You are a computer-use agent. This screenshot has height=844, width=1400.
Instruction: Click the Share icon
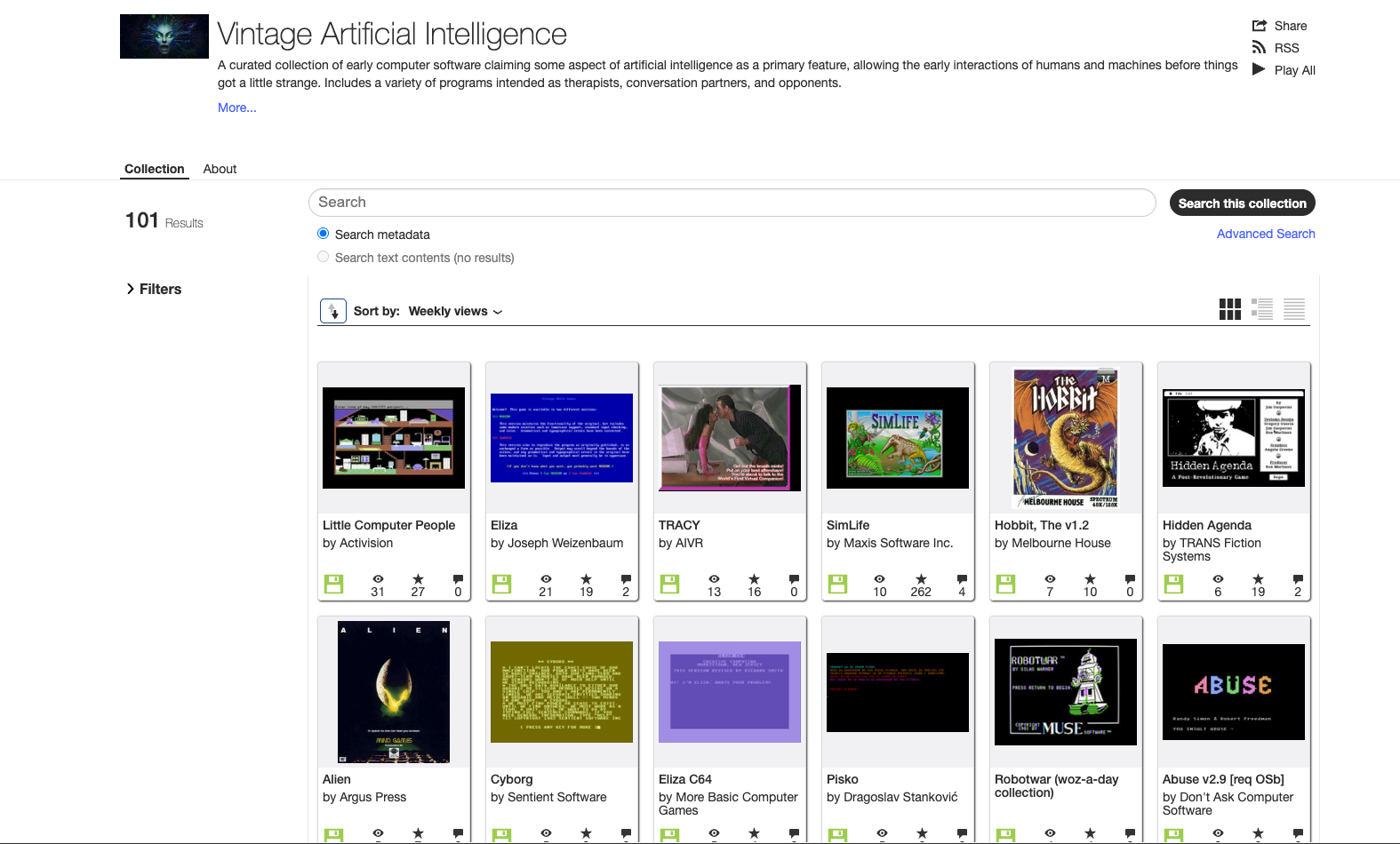coord(1259,26)
